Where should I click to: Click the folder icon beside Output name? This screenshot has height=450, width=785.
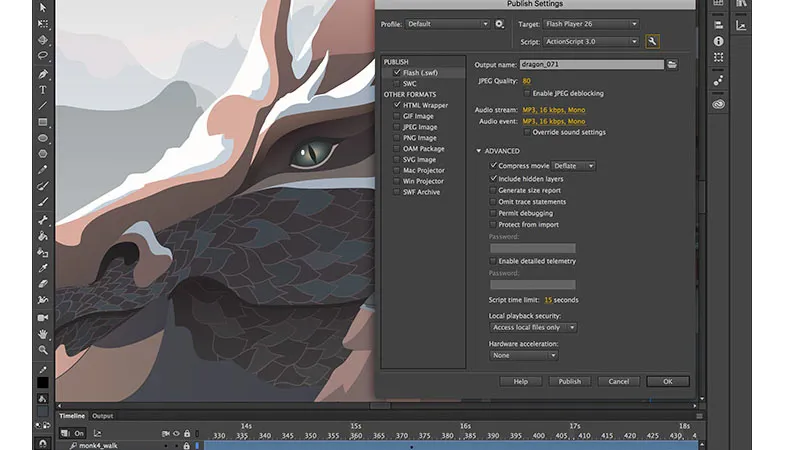pos(673,64)
